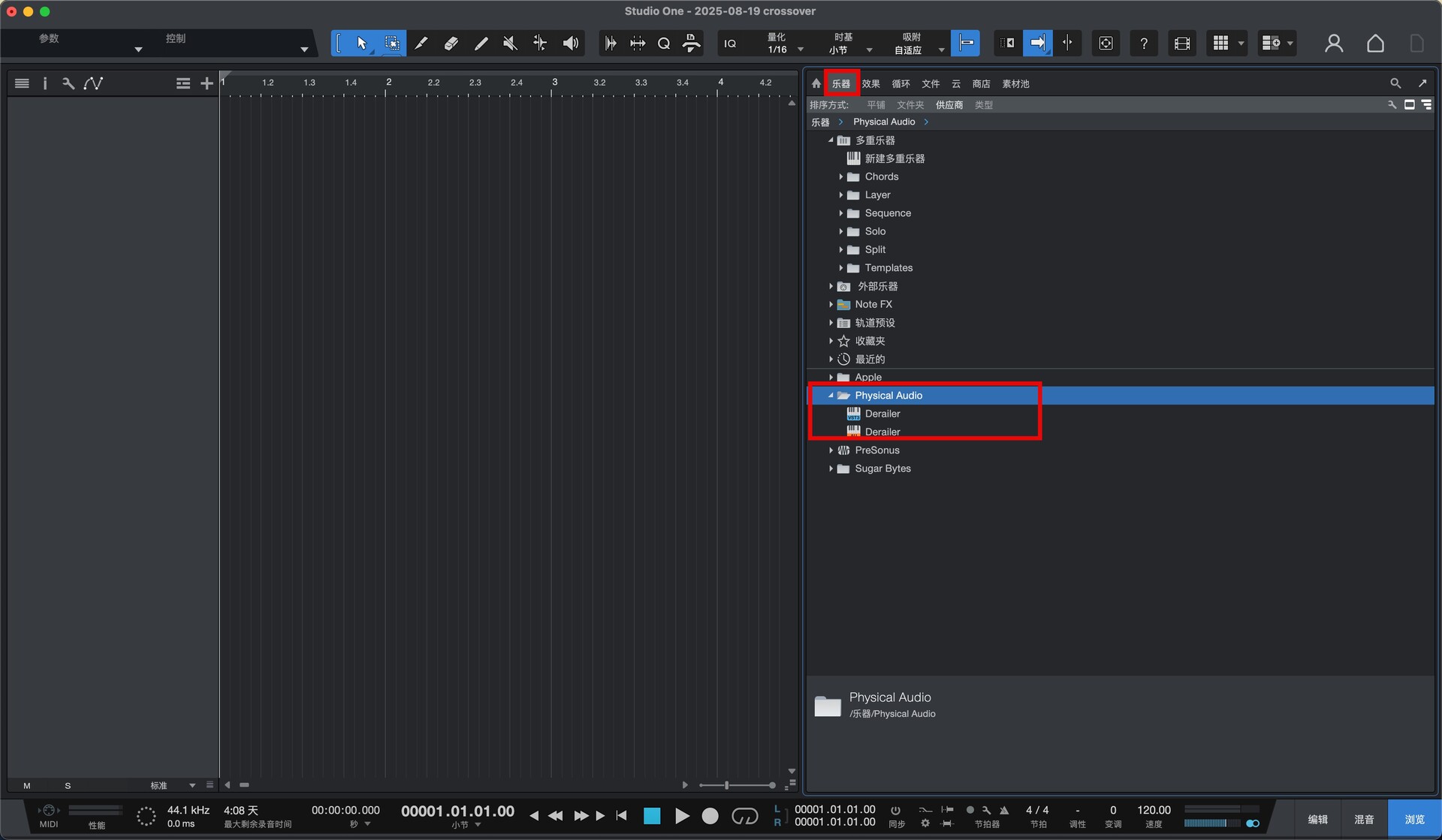Image resolution: width=1442 pixels, height=840 pixels.
Task: Switch to 效果 effects tab
Action: [x=871, y=83]
